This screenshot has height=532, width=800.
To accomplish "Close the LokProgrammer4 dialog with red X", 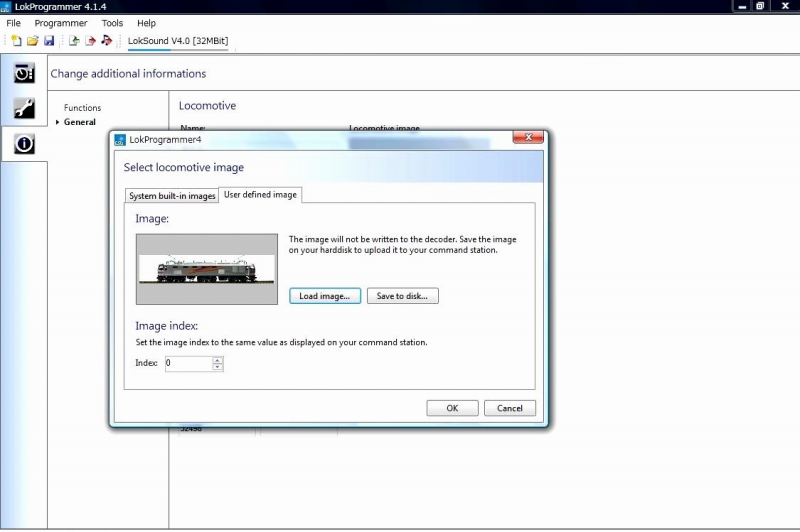I will pyautogui.click(x=528, y=137).
